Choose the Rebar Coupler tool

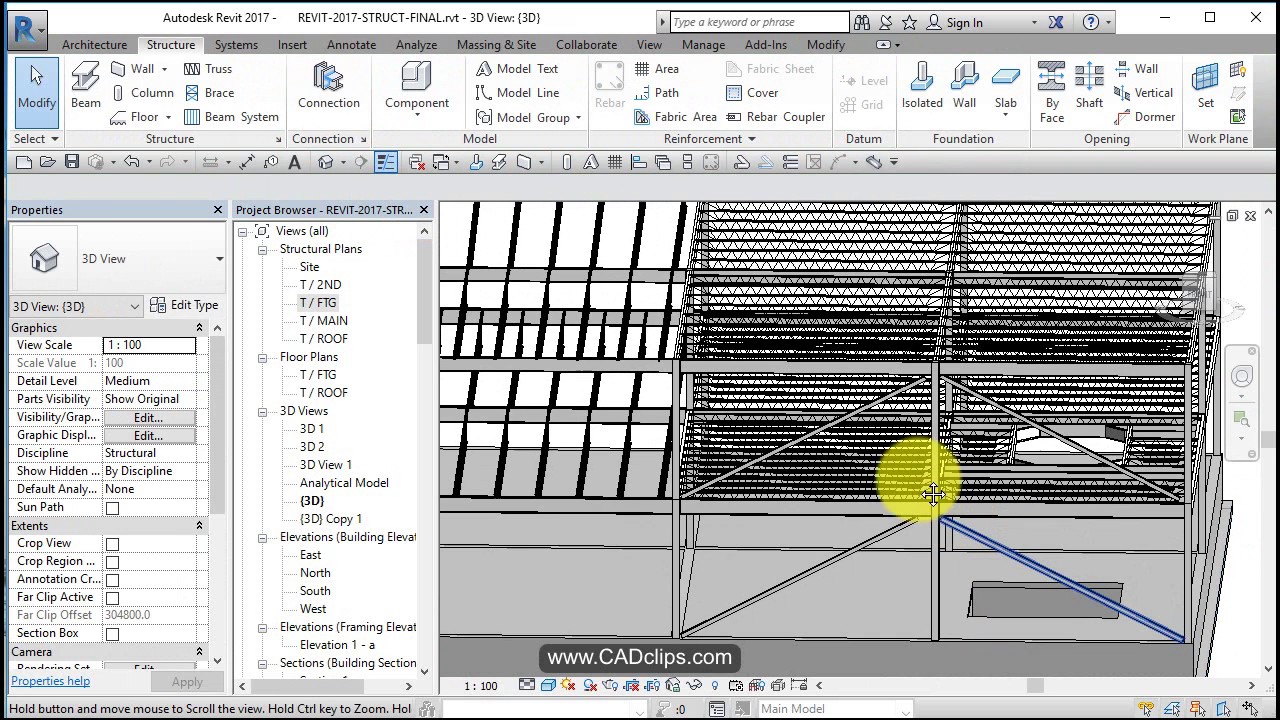pyautogui.click(x=776, y=117)
